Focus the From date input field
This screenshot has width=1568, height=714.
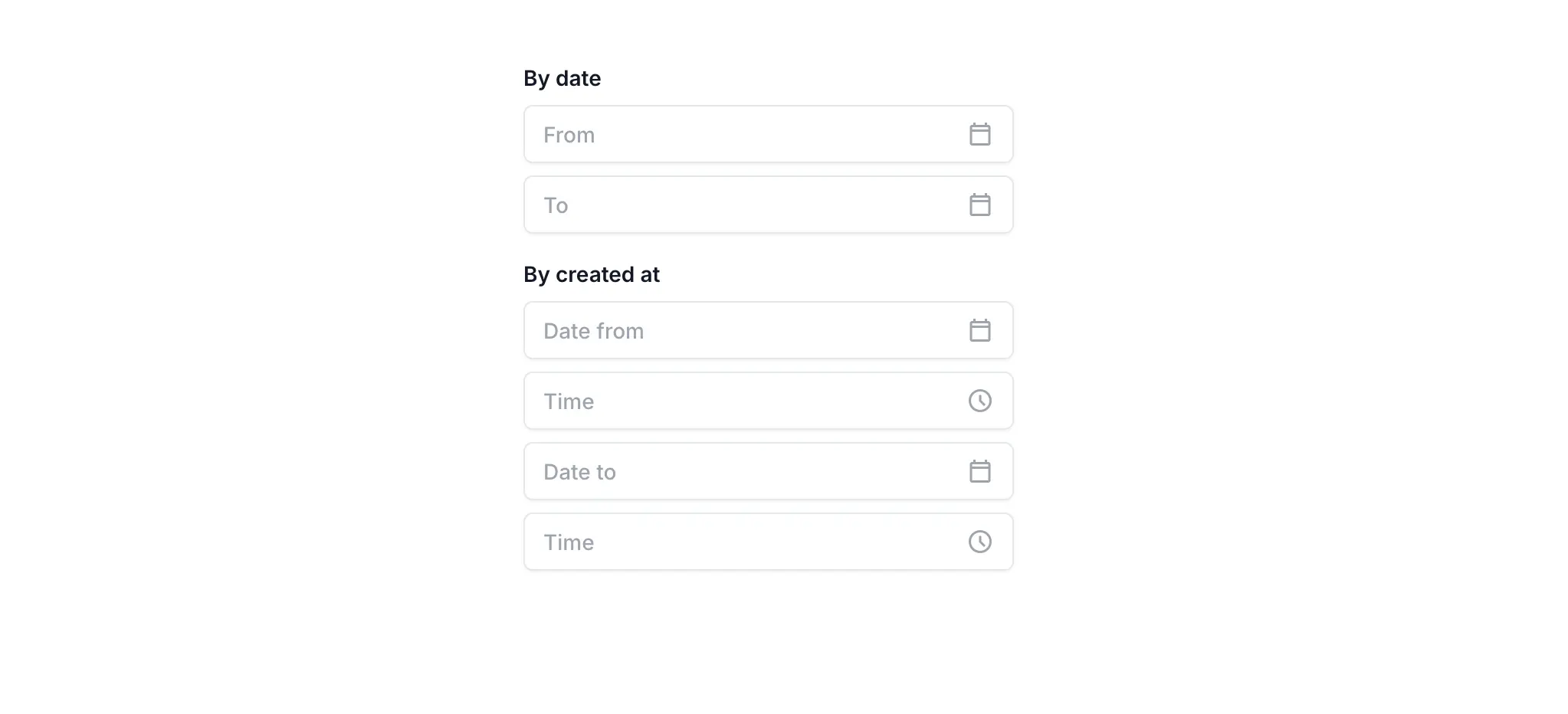pos(768,134)
